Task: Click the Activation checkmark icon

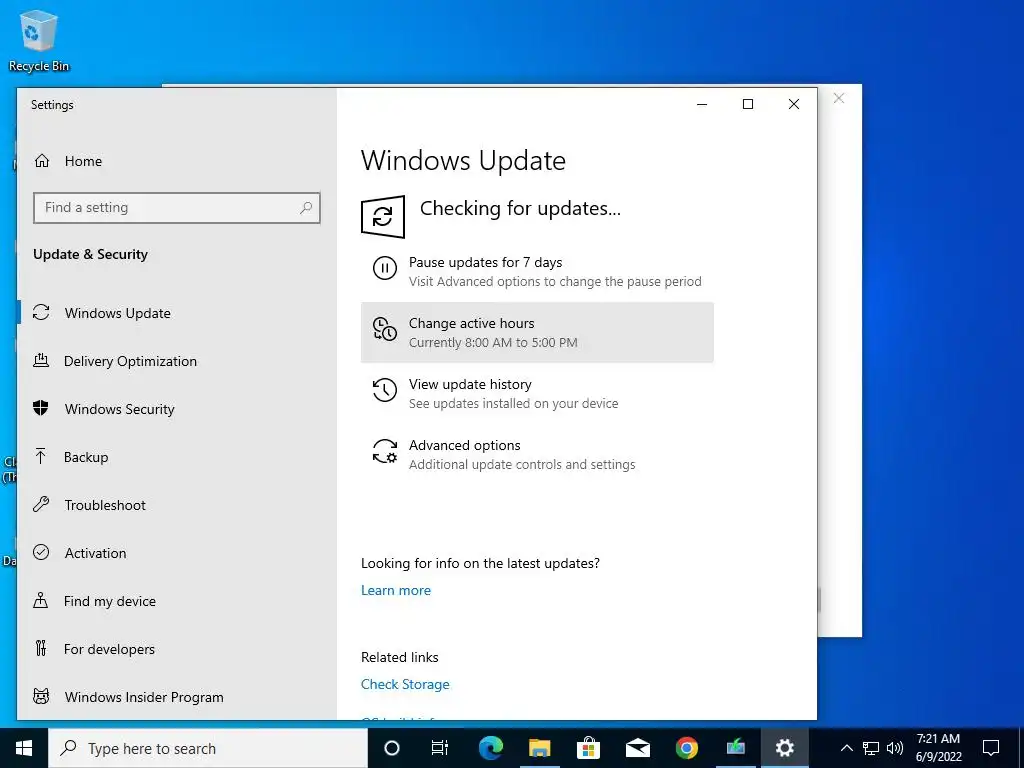Action: click(x=41, y=552)
